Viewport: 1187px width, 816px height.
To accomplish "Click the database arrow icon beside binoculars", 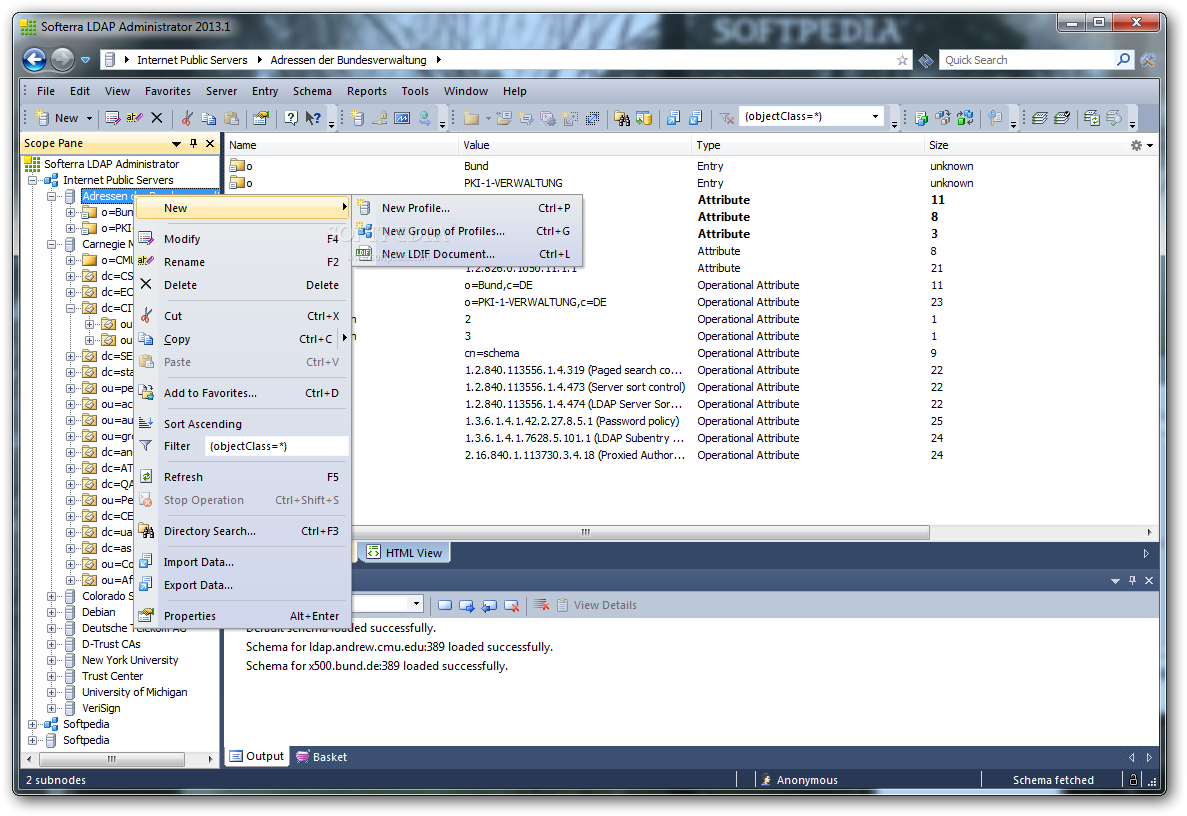I will coord(644,118).
